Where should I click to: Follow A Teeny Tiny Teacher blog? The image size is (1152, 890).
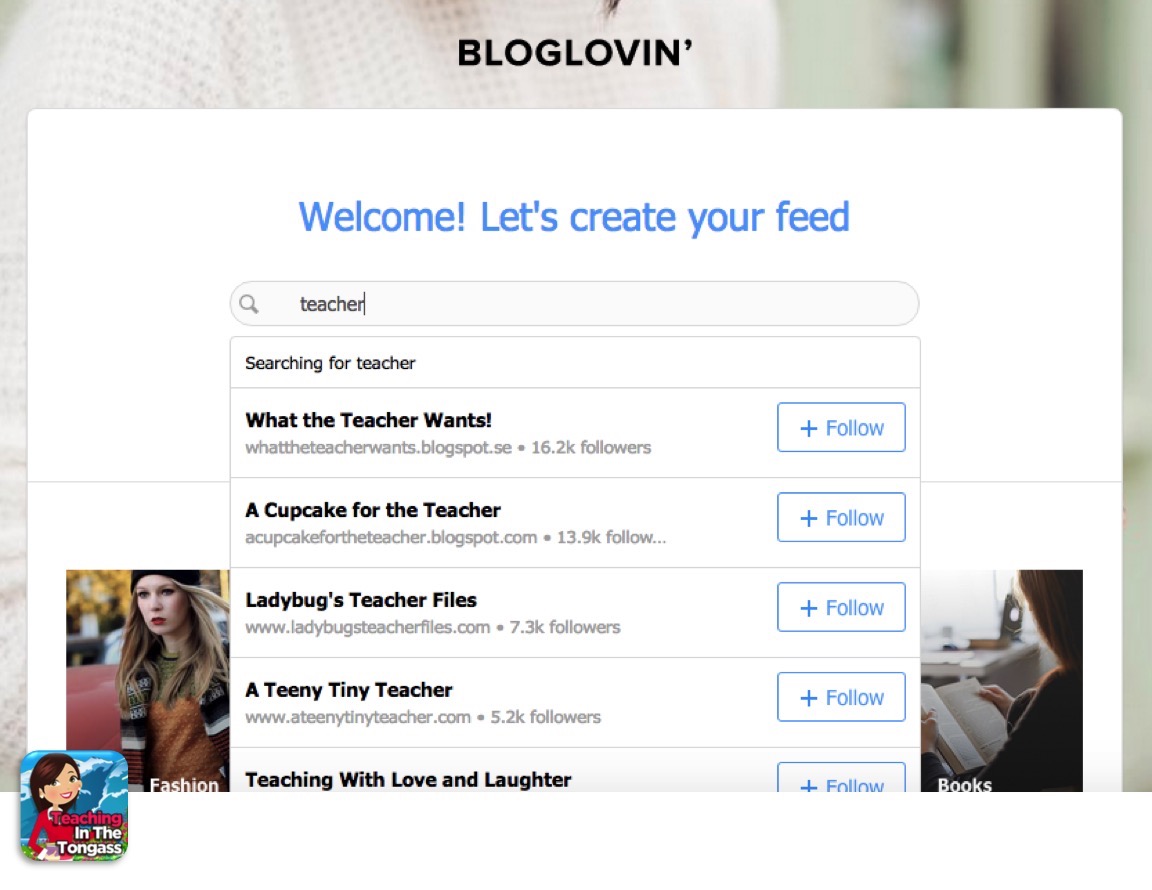coord(841,697)
